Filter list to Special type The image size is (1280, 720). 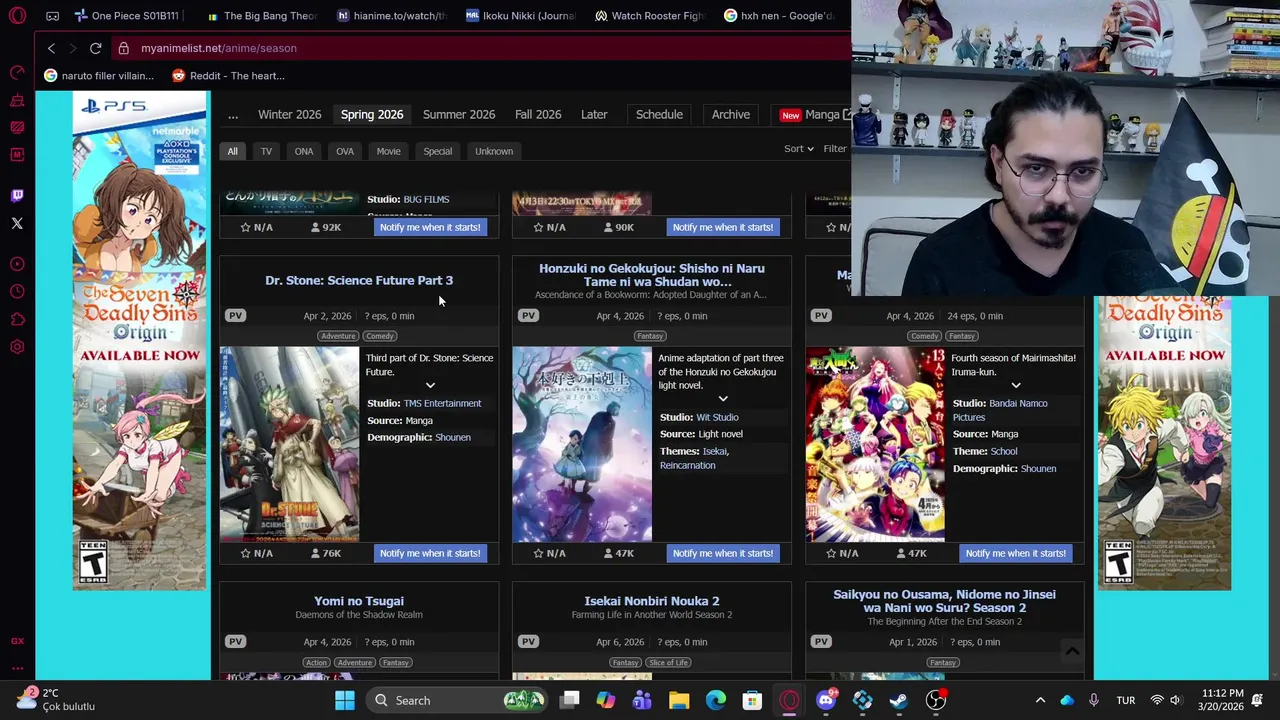(x=437, y=151)
